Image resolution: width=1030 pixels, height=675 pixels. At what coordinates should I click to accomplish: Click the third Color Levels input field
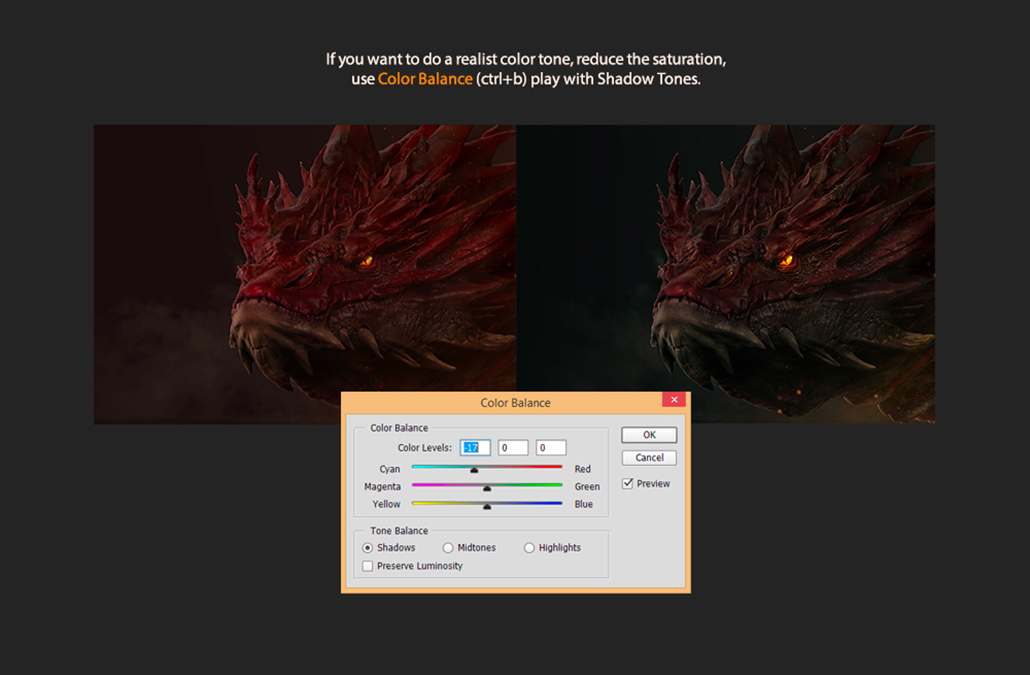point(551,447)
